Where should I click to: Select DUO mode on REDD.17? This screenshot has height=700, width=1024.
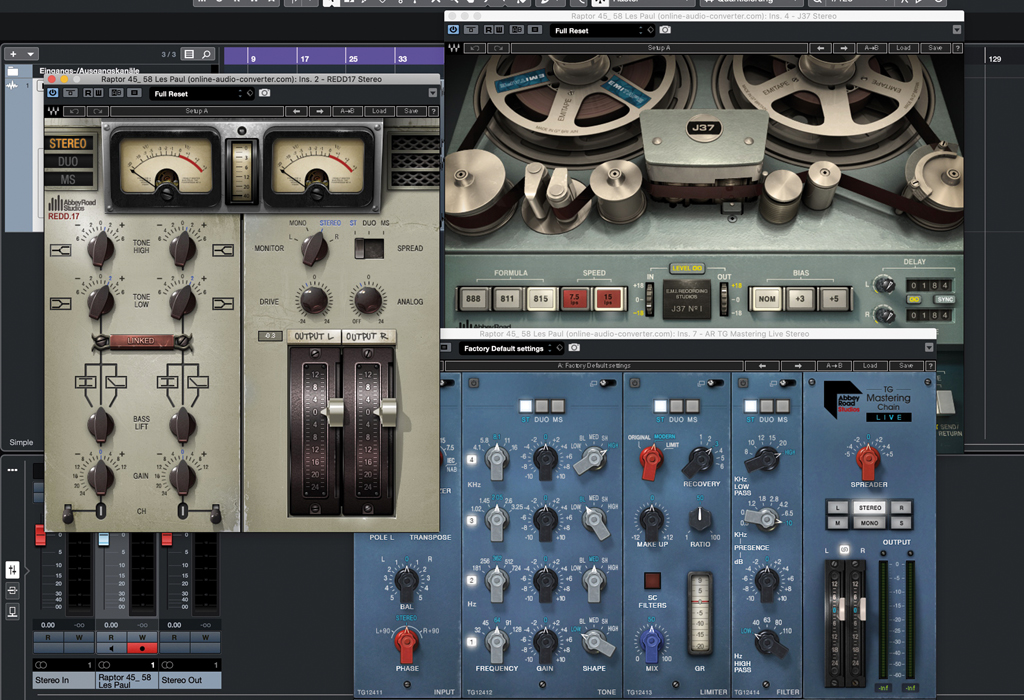pyautogui.click(x=68, y=161)
